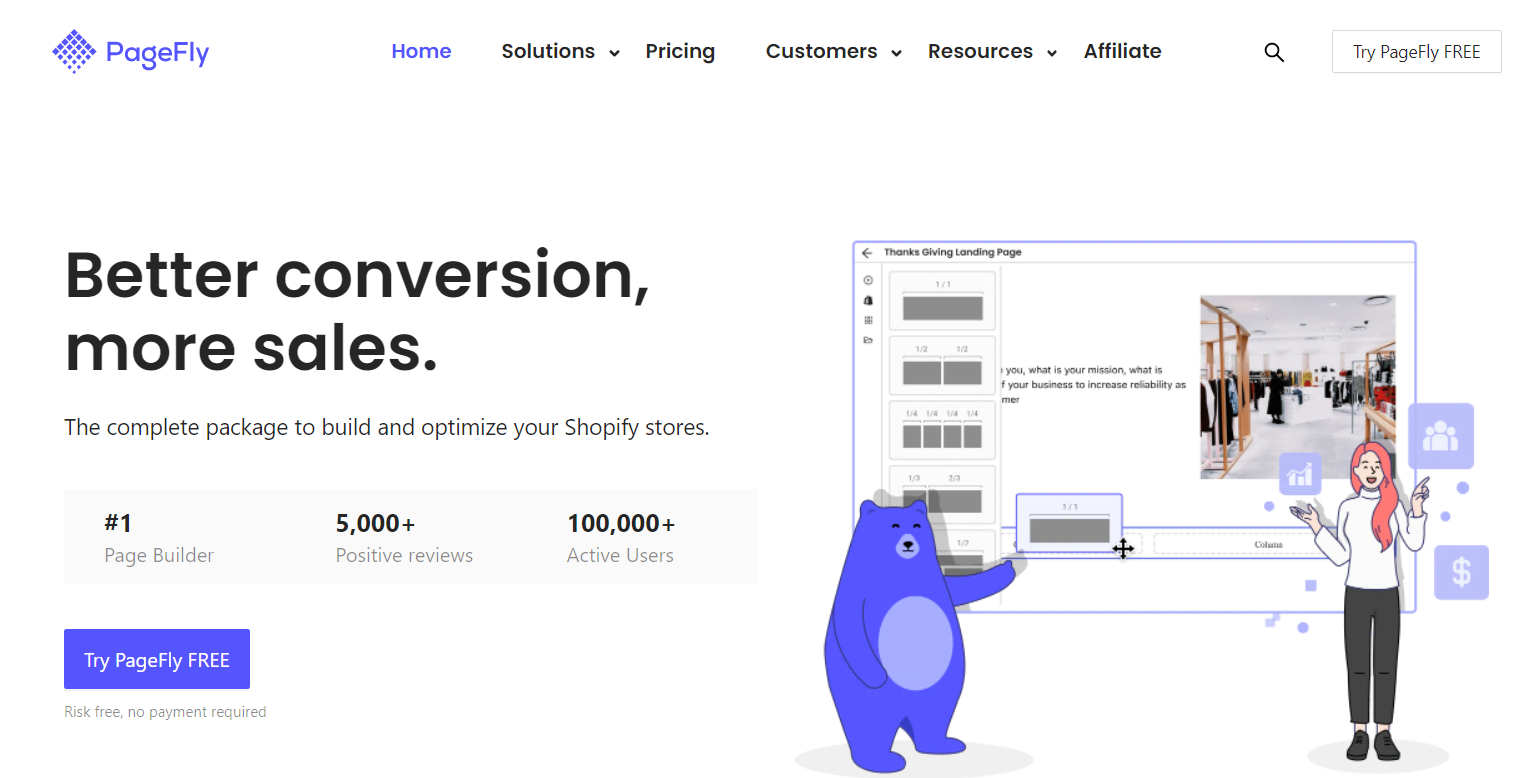Viewport: 1533px width, 778px height.
Task: Click the '#1' Page Builder stat
Action: [x=159, y=538]
